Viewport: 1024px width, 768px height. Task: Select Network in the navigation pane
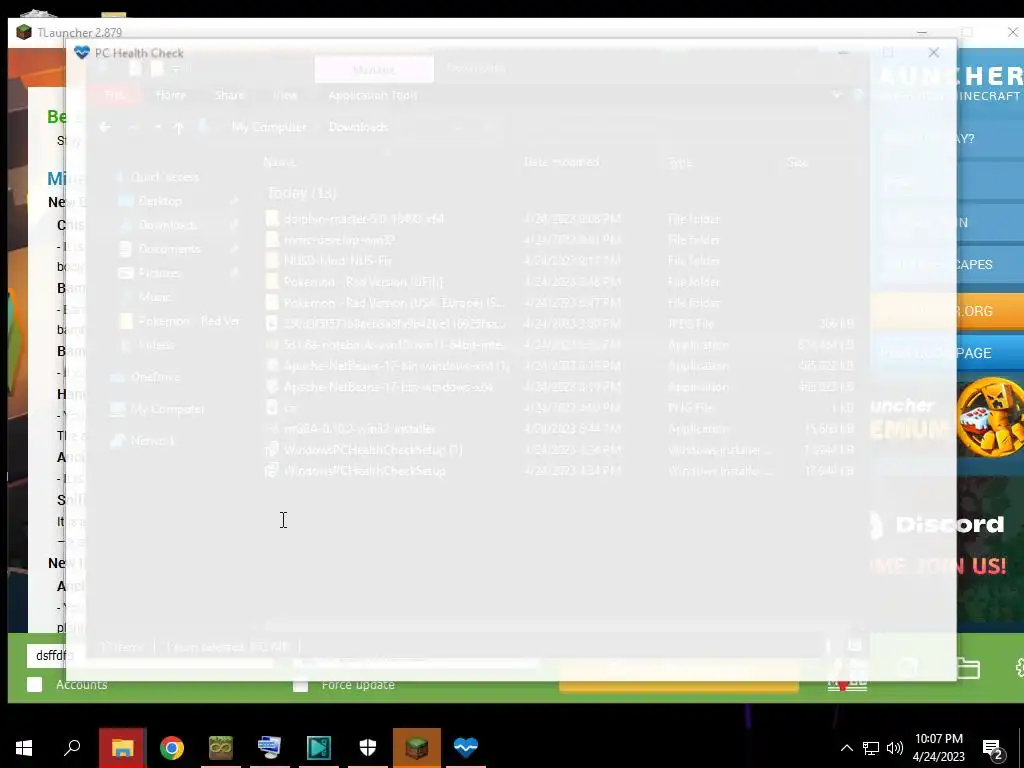pyautogui.click(x=153, y=441)
